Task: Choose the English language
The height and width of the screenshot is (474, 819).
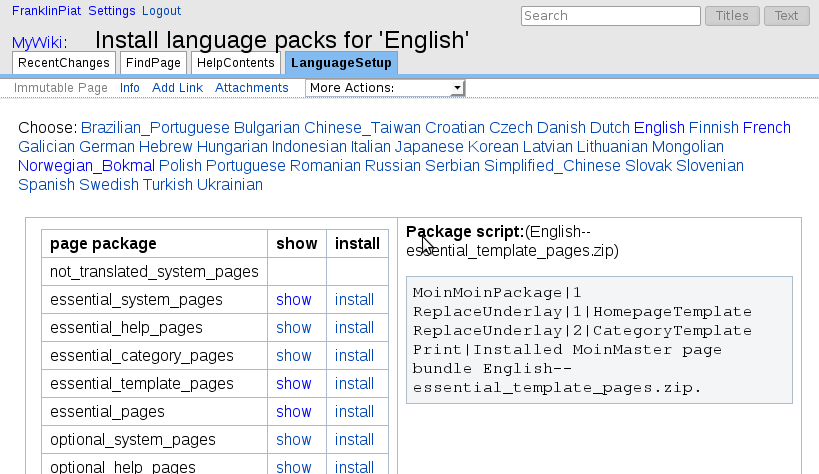Action: coord(659,128)
